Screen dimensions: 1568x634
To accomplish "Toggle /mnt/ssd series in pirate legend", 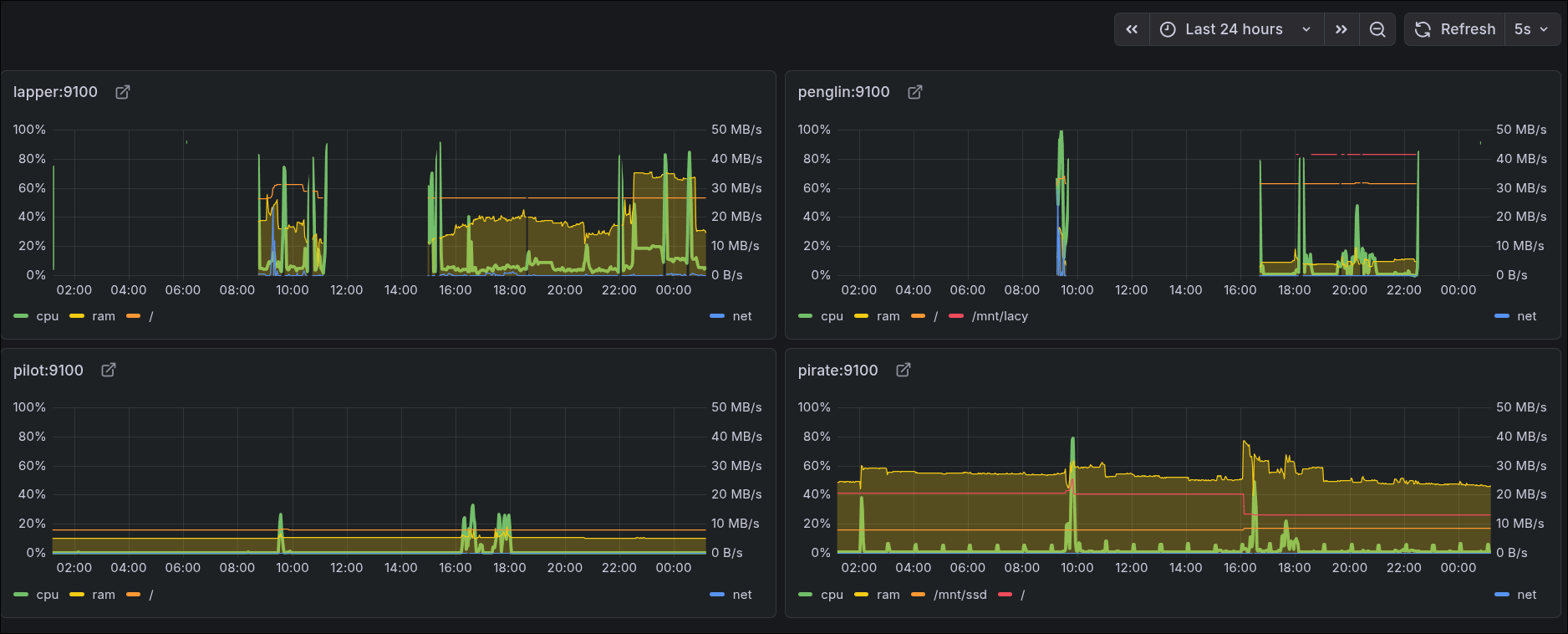I will coord(960,595).
